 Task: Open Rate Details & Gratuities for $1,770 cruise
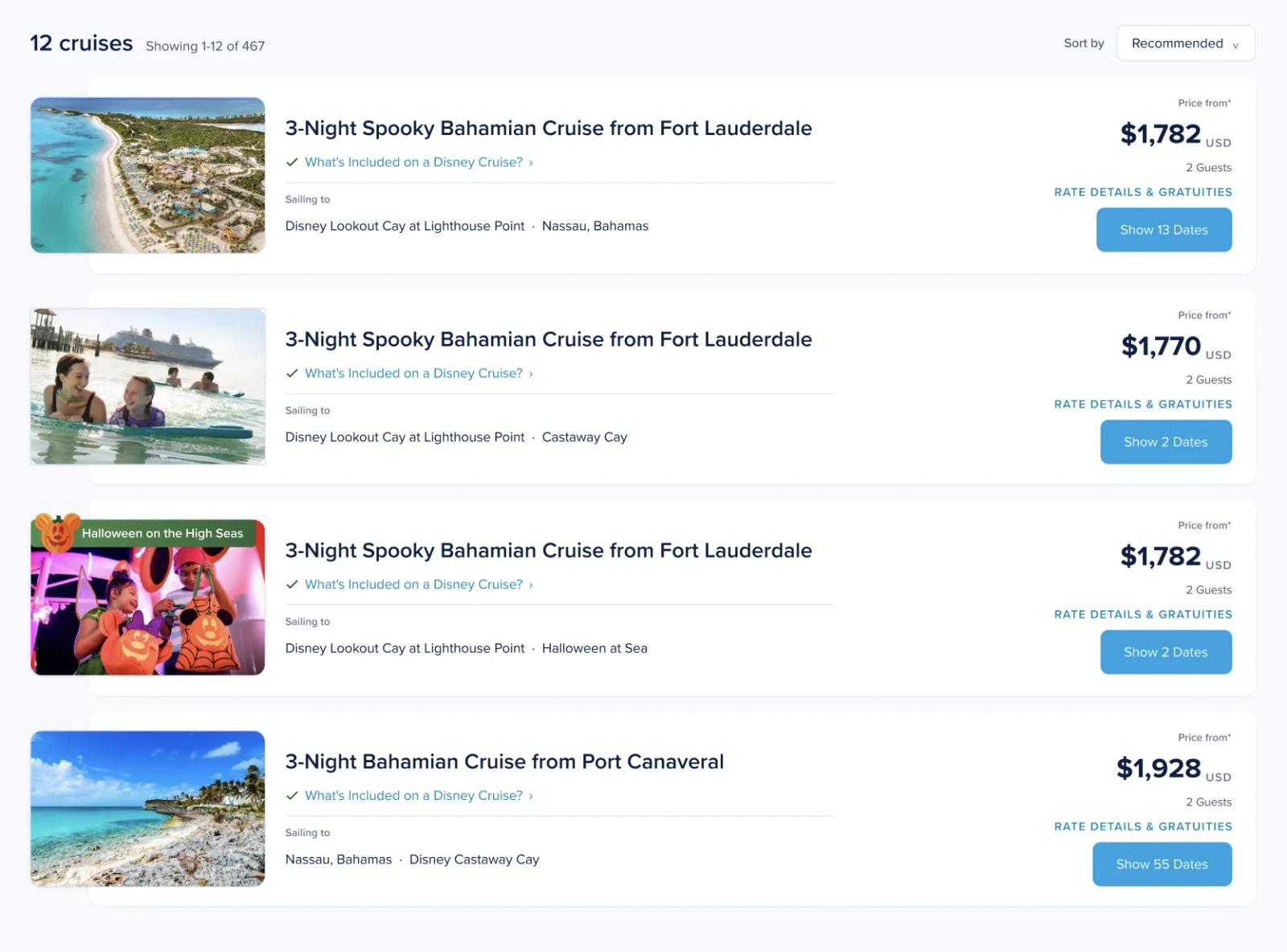(x=1143, y=404)
